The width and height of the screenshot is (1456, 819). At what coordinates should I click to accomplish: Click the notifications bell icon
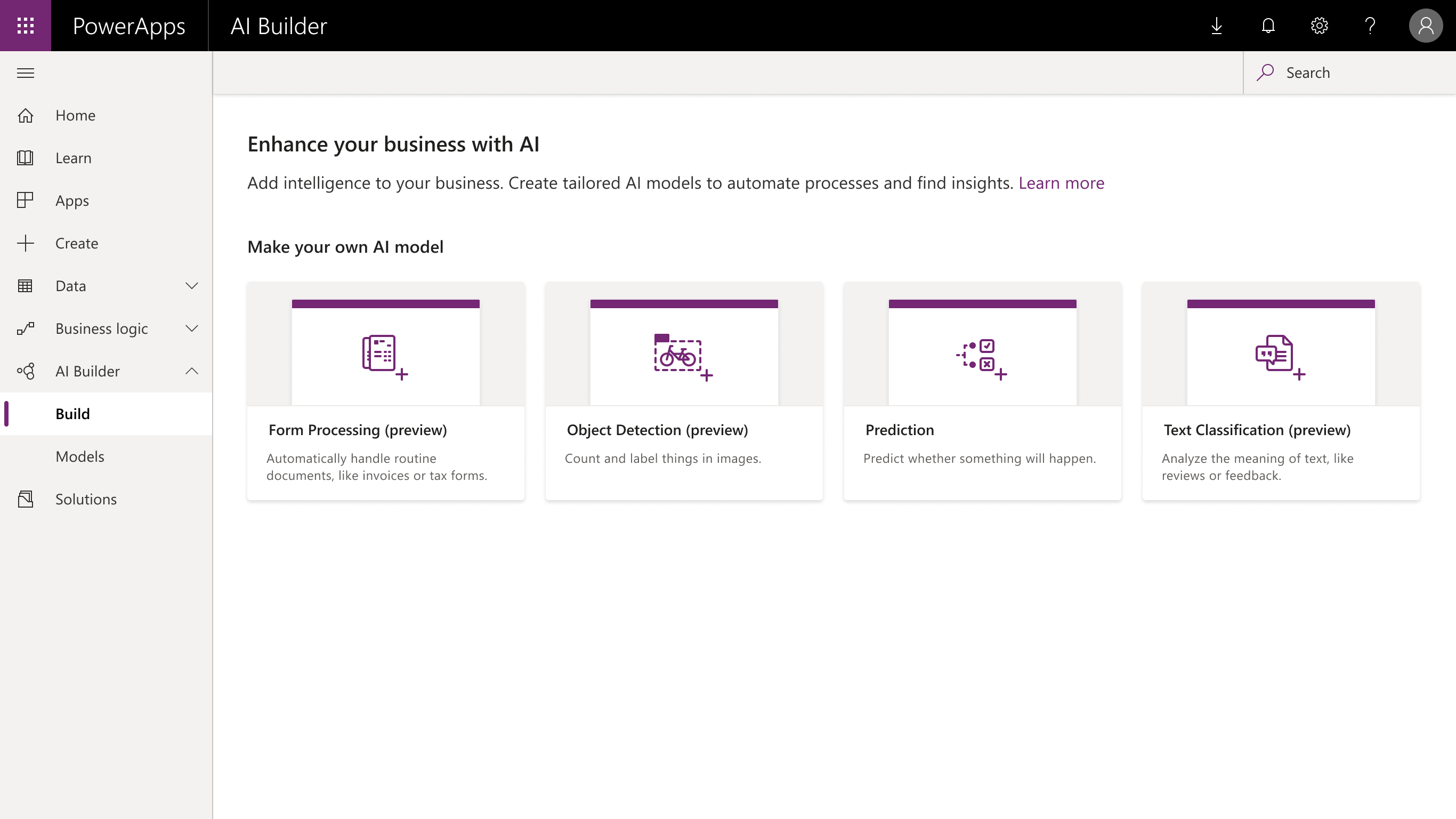[x=1268, y=25]
